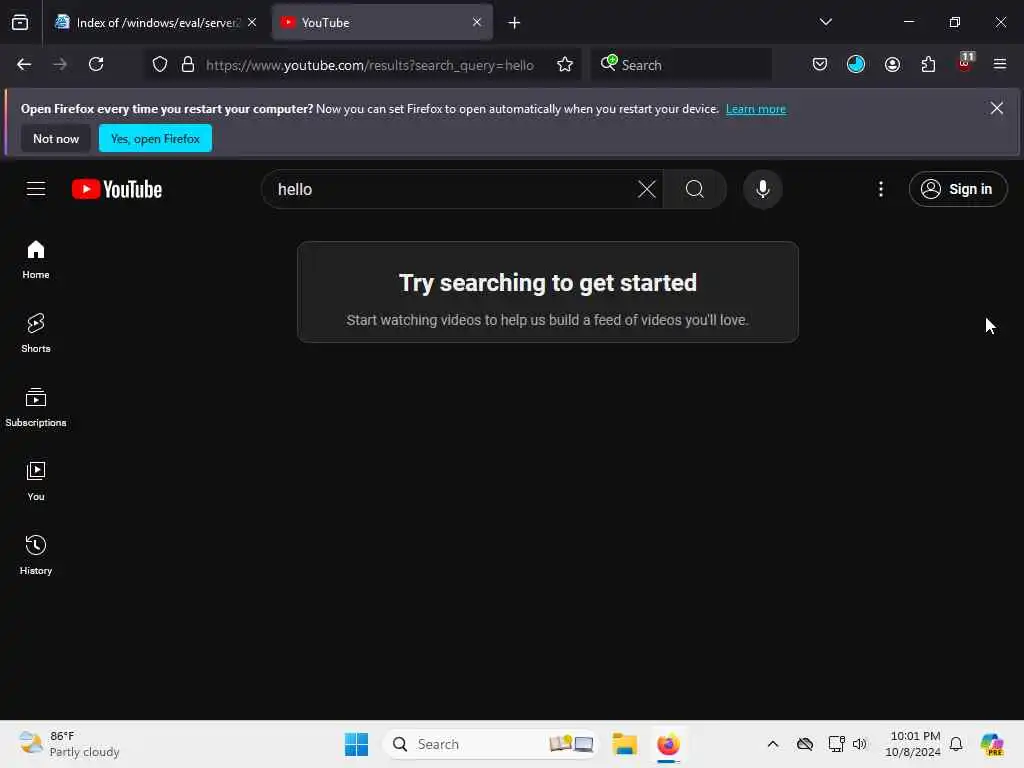
Task: Switch to Index of /windows/eval tab
Action: 157,23
